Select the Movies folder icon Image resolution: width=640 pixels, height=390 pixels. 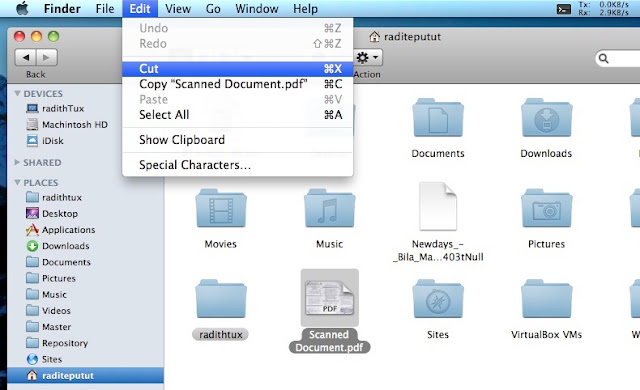(221, 208)
